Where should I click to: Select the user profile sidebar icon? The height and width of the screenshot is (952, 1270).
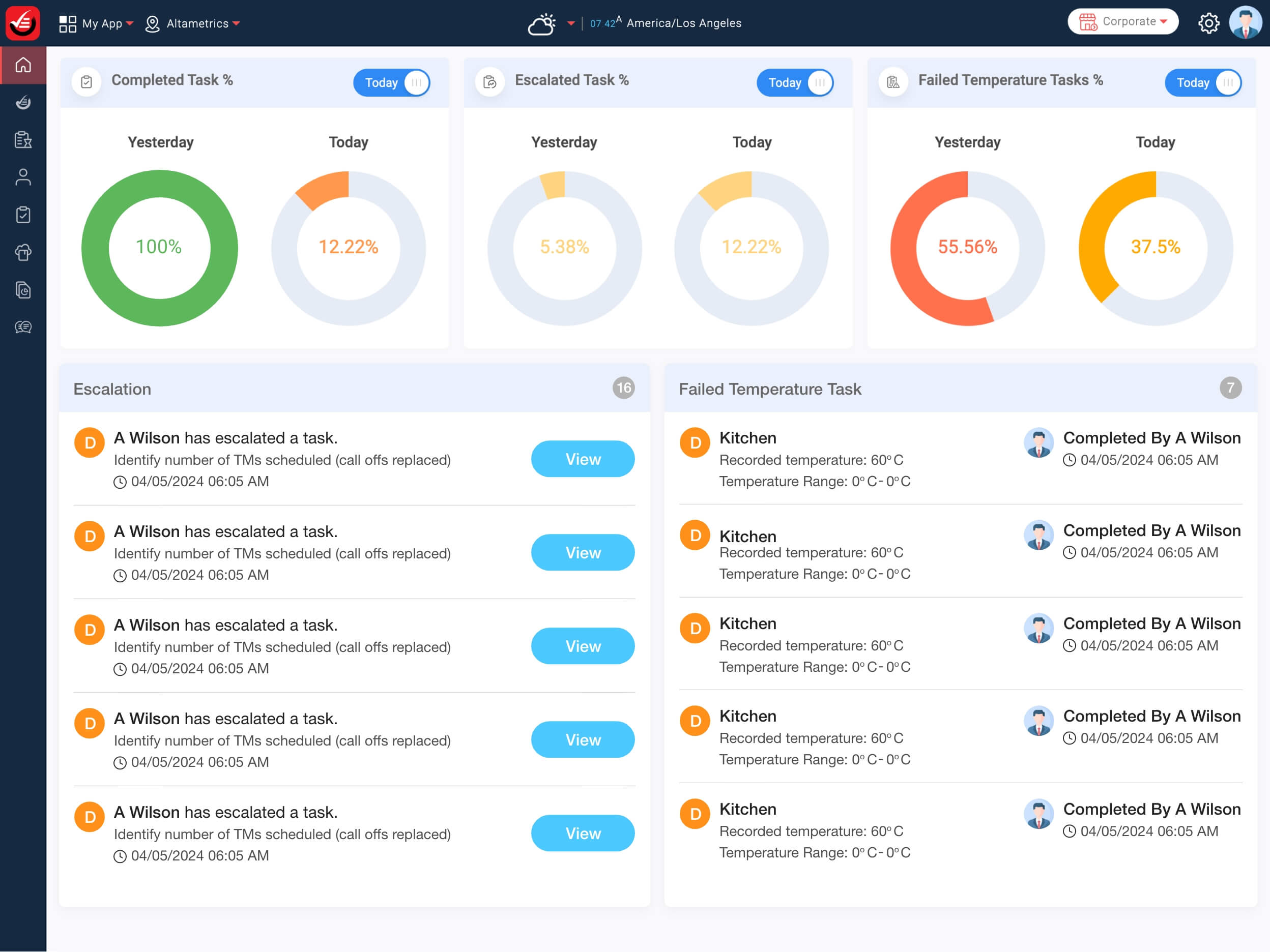click(x=23, y=177)
